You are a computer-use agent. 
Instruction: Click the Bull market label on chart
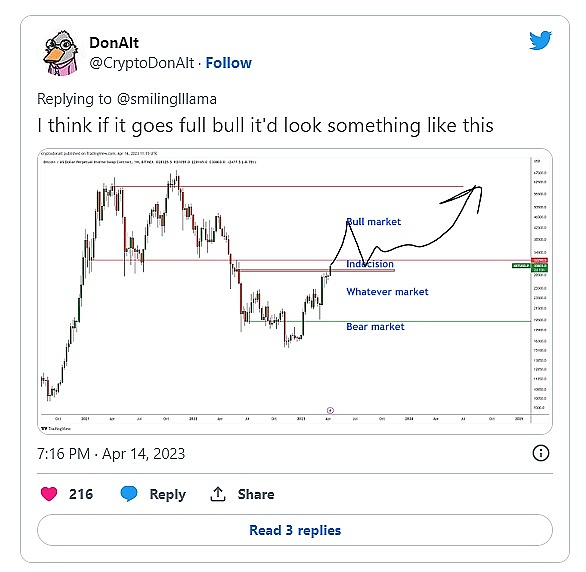point(373,222)
